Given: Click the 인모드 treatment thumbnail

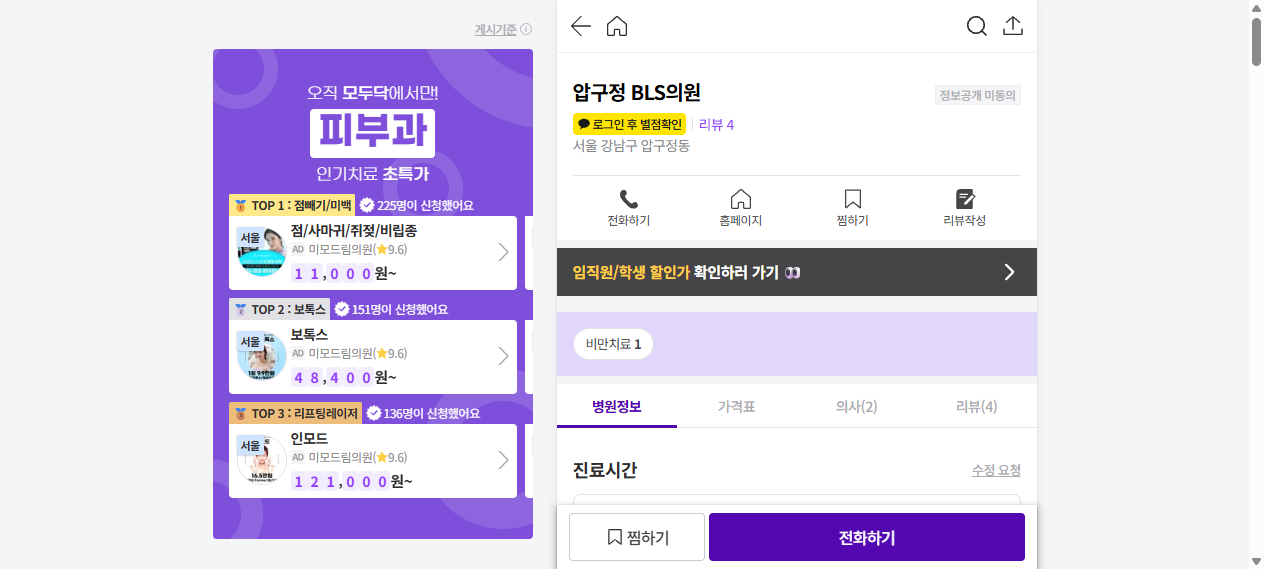Looking at the screenshot, I should tap(262, 461).
